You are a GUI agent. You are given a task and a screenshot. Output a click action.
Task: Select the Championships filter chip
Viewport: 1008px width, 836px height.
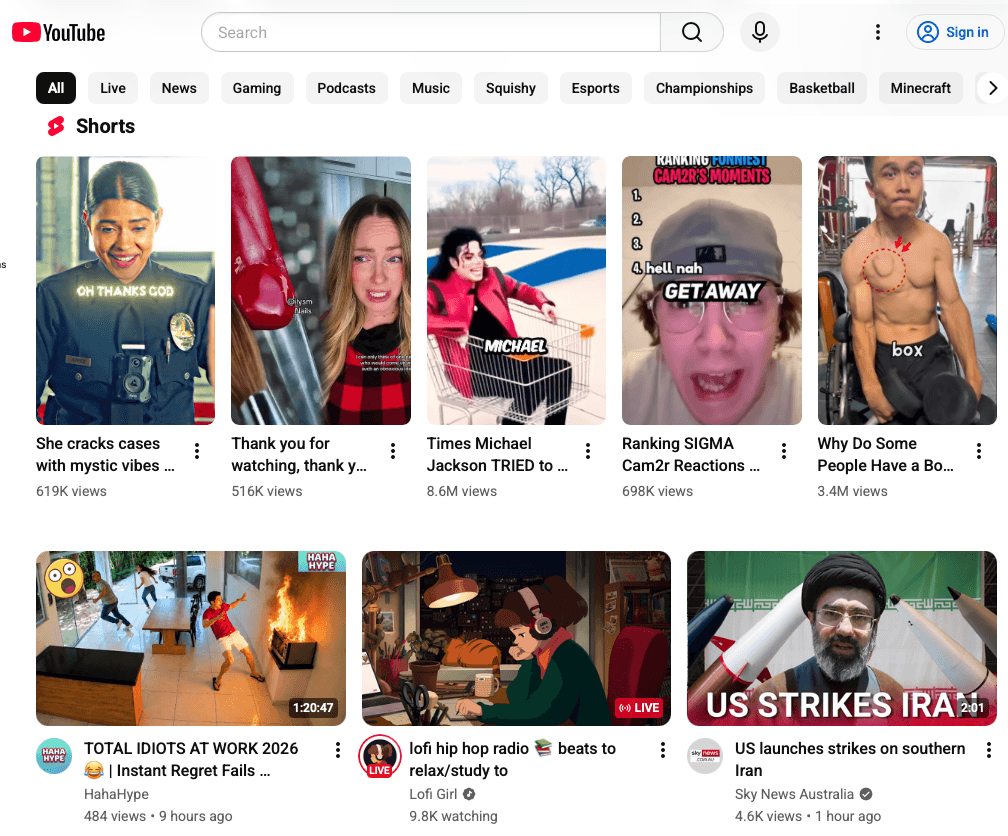point(705,88)
